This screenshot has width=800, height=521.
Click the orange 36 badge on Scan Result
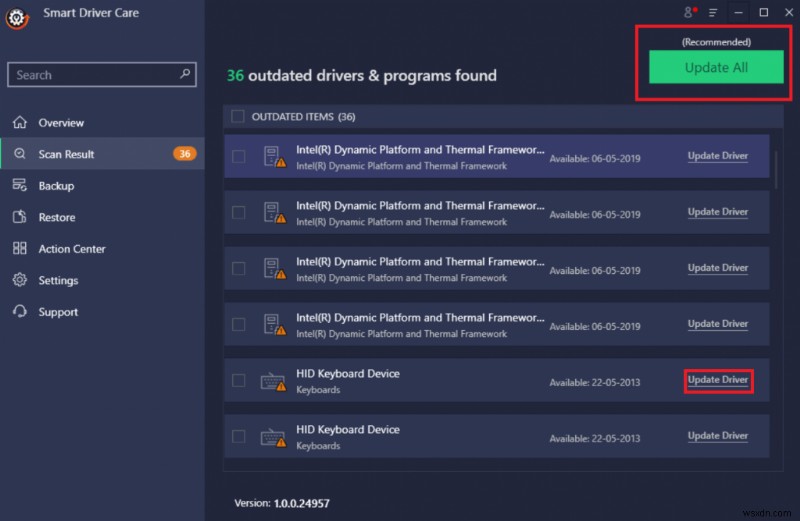pos(184,154)
